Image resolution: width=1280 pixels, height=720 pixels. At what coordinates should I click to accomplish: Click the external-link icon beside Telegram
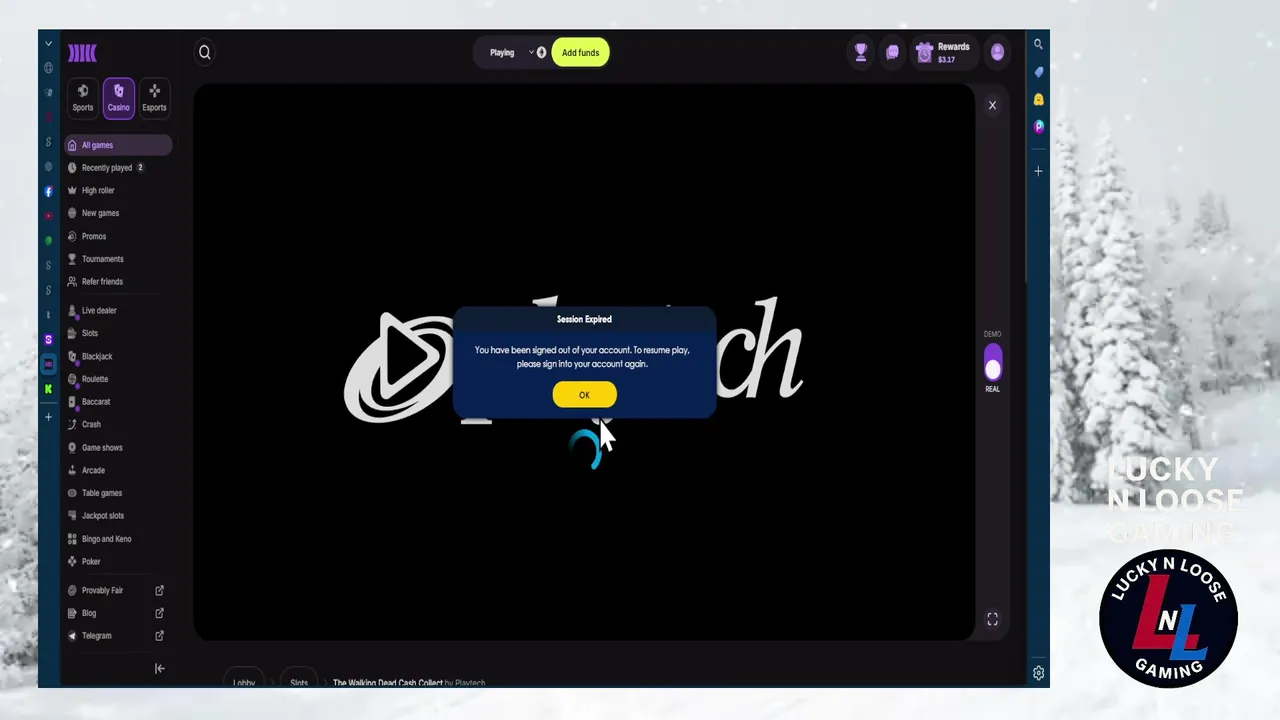(159, 636)
